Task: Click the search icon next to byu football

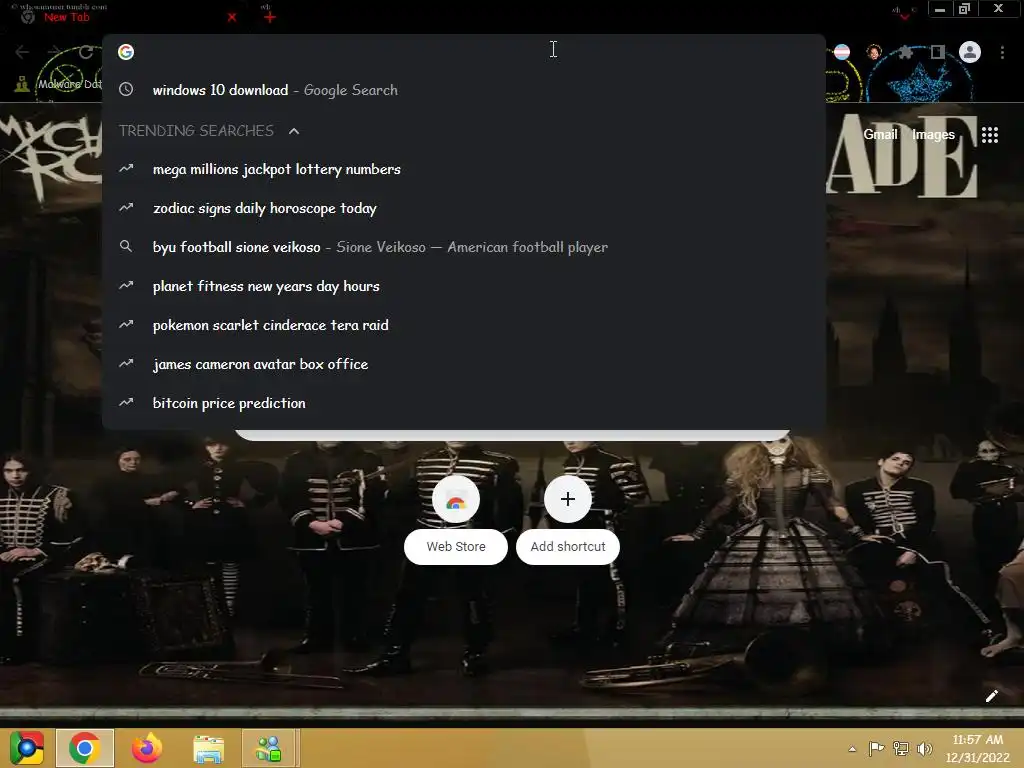Action: coord(126,246)
